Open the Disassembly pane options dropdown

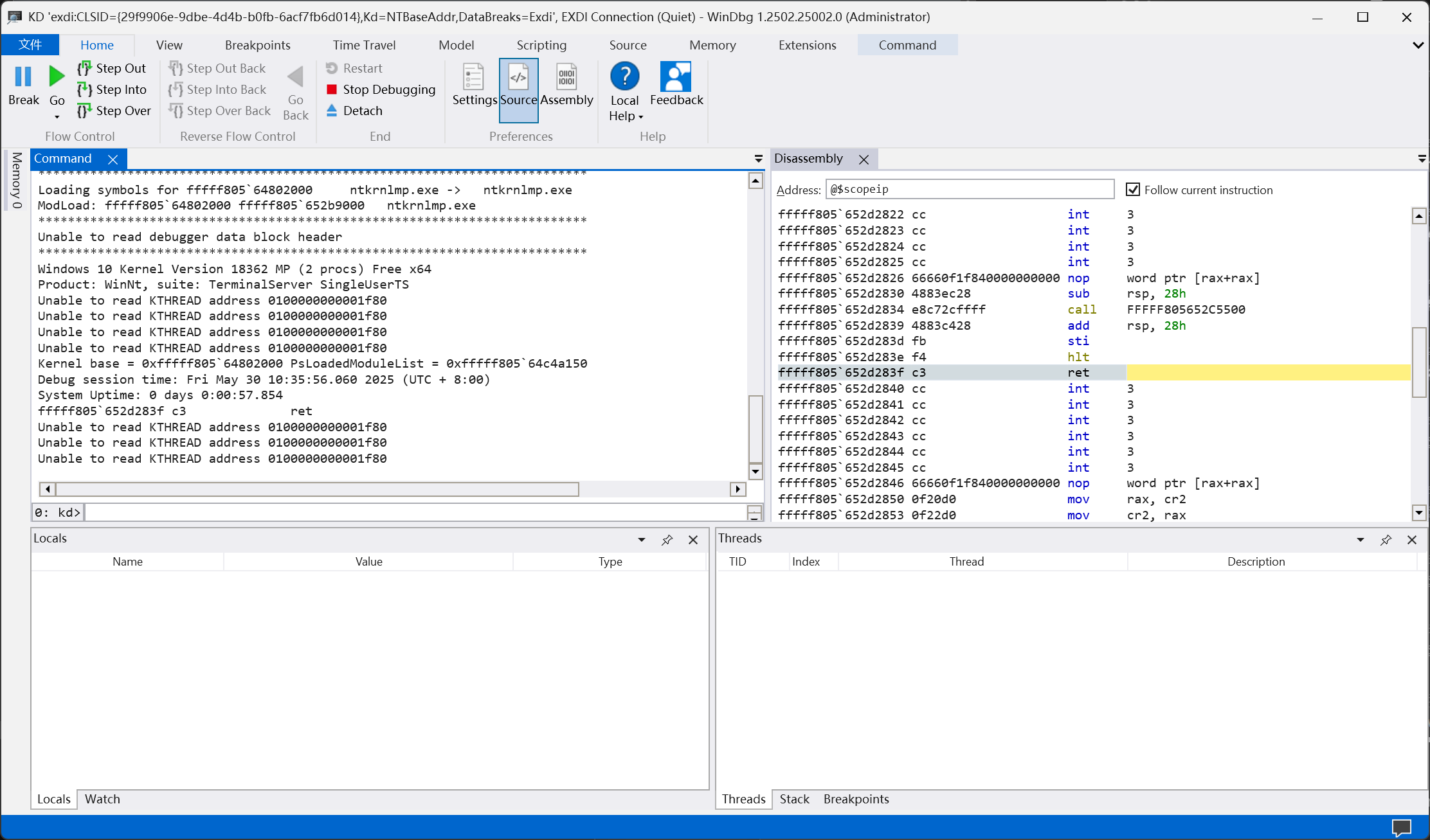point(1422,159)
